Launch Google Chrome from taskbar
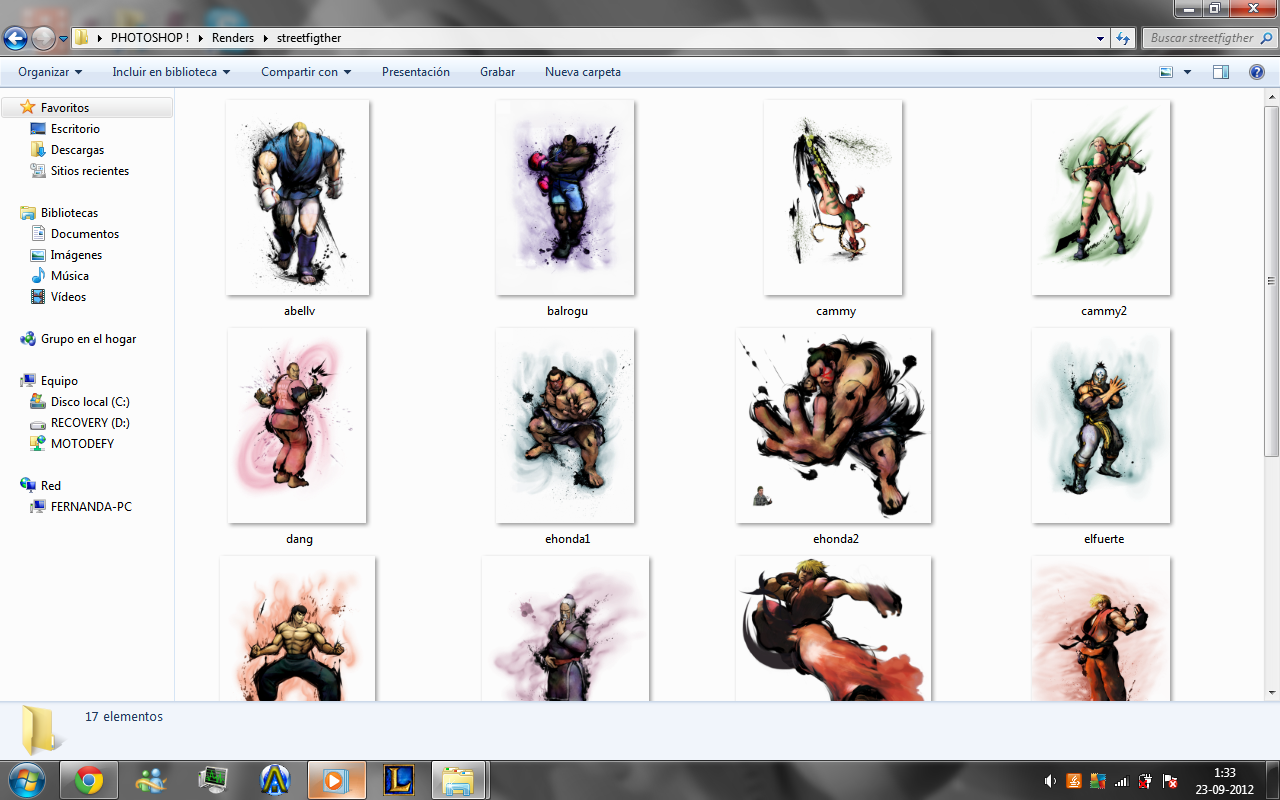 (88, 780)
